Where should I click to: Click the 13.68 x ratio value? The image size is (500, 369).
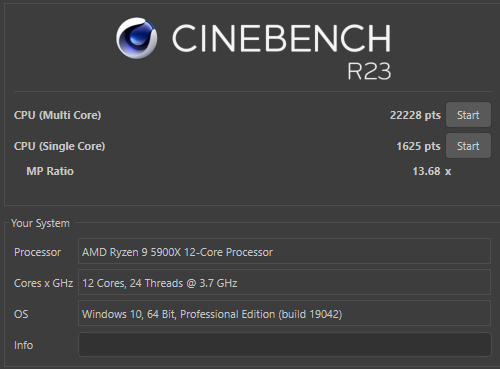click(432, 171)
